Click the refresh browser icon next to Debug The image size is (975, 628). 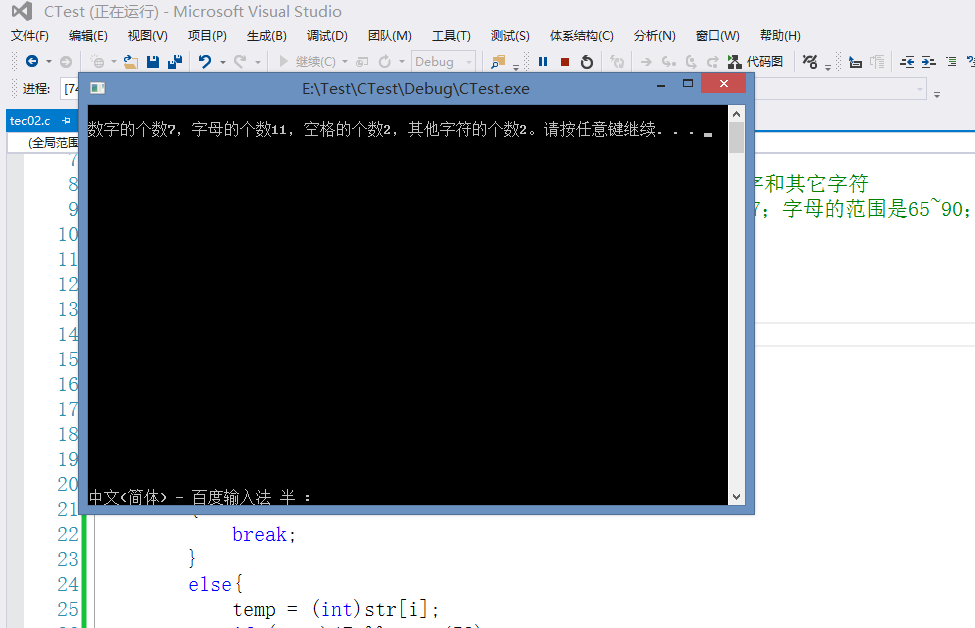click(385, 62)
